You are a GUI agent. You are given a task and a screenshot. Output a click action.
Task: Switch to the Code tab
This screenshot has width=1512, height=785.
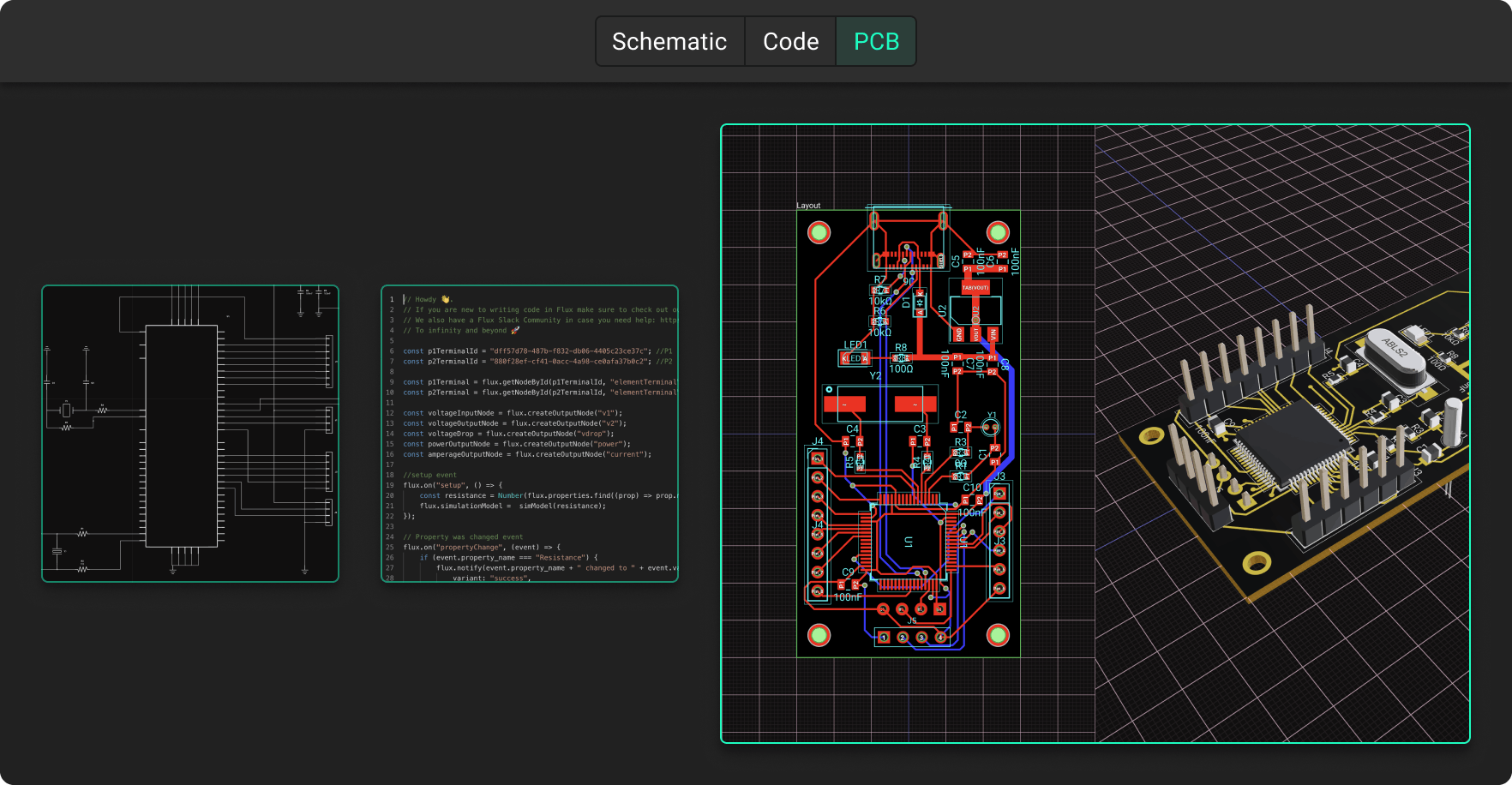coord(790,41)
